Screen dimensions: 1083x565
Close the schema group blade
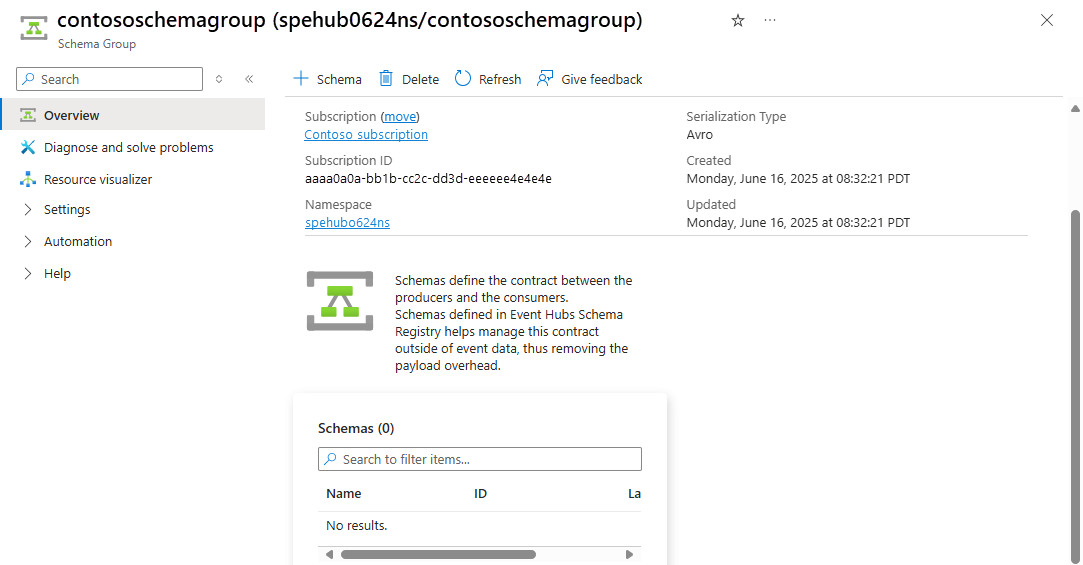coord(1046,20)
